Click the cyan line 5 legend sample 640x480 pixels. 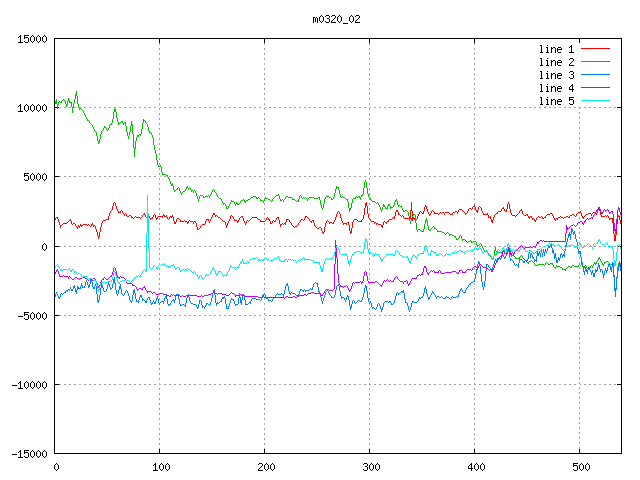pos(596,100)
